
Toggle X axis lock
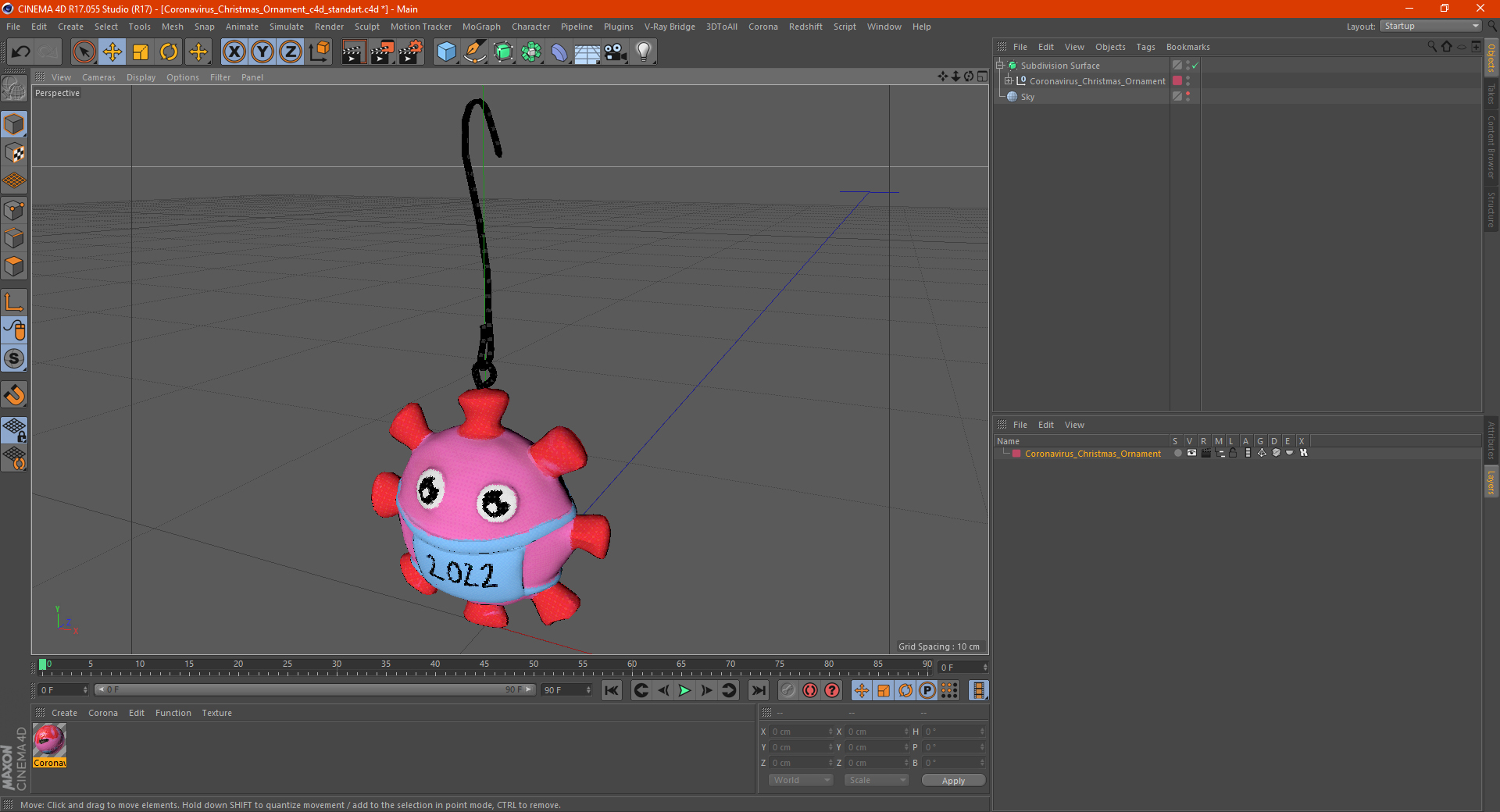[x=234, y=52]
